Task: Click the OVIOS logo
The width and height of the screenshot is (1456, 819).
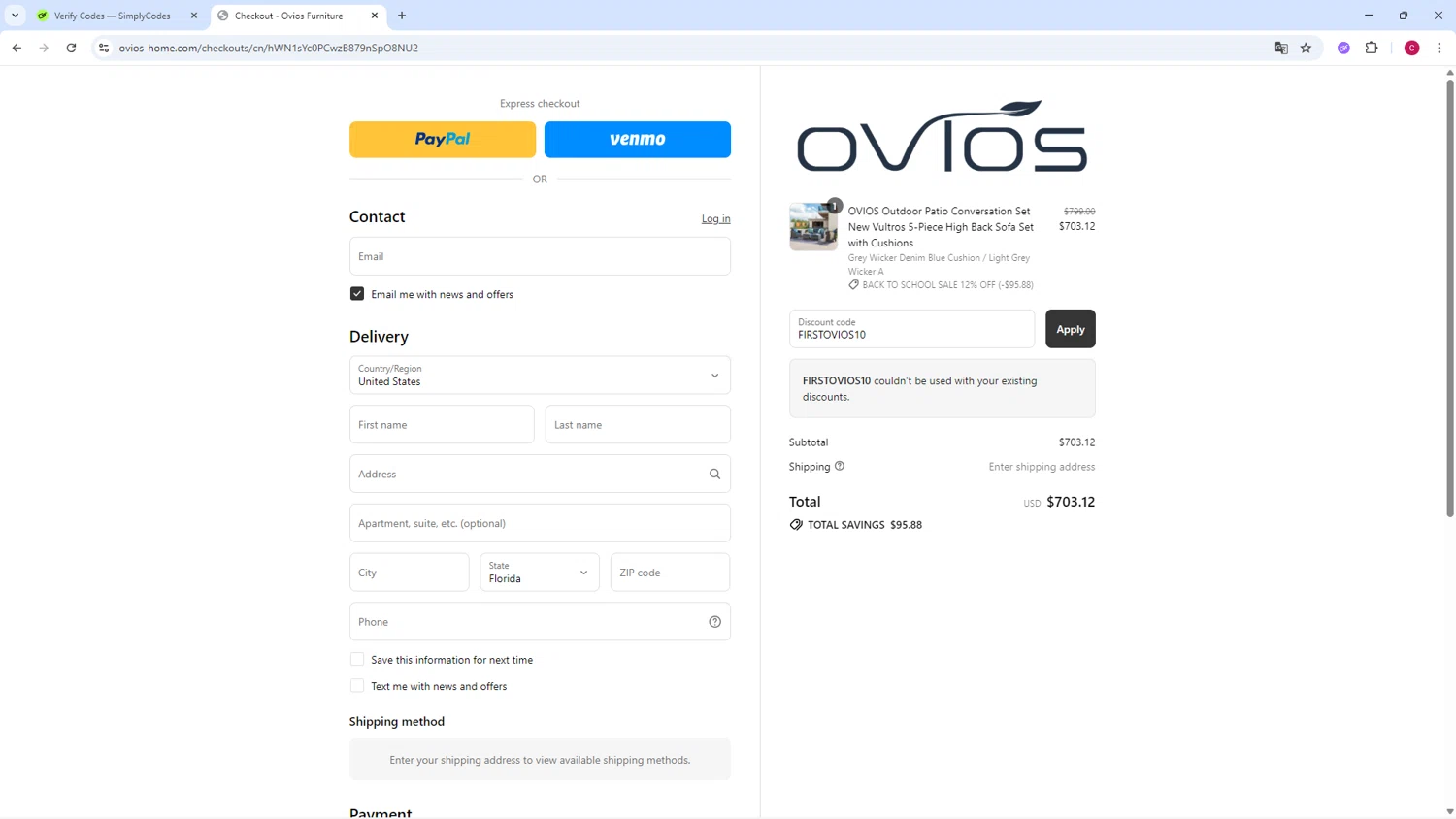Action: 942,137
